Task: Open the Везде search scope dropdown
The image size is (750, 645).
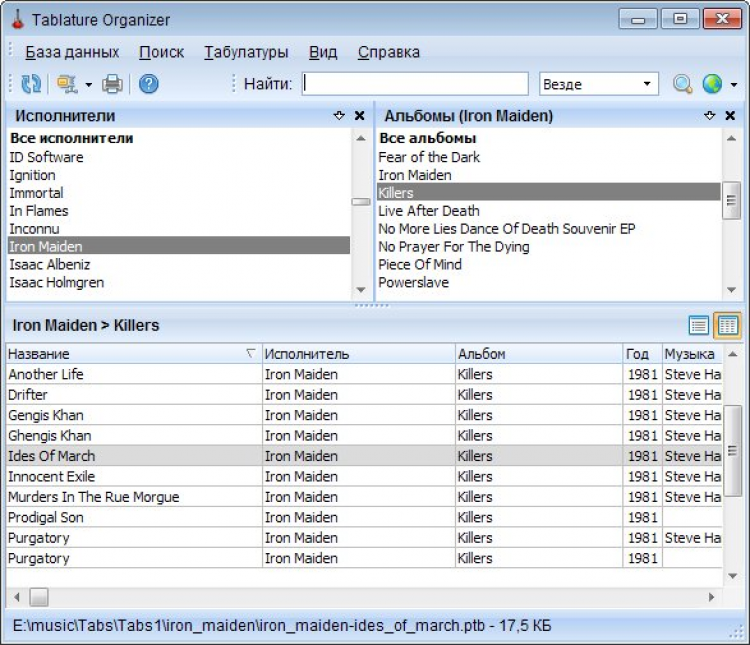Action: 598,84
